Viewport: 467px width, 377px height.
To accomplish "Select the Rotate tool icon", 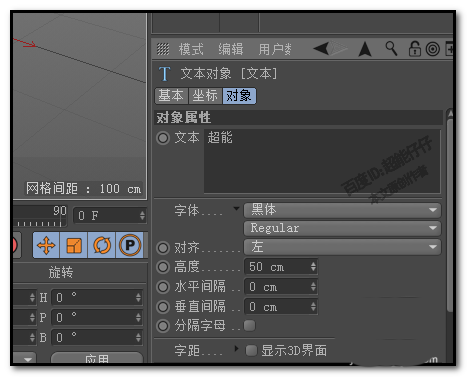I will 102,245.
